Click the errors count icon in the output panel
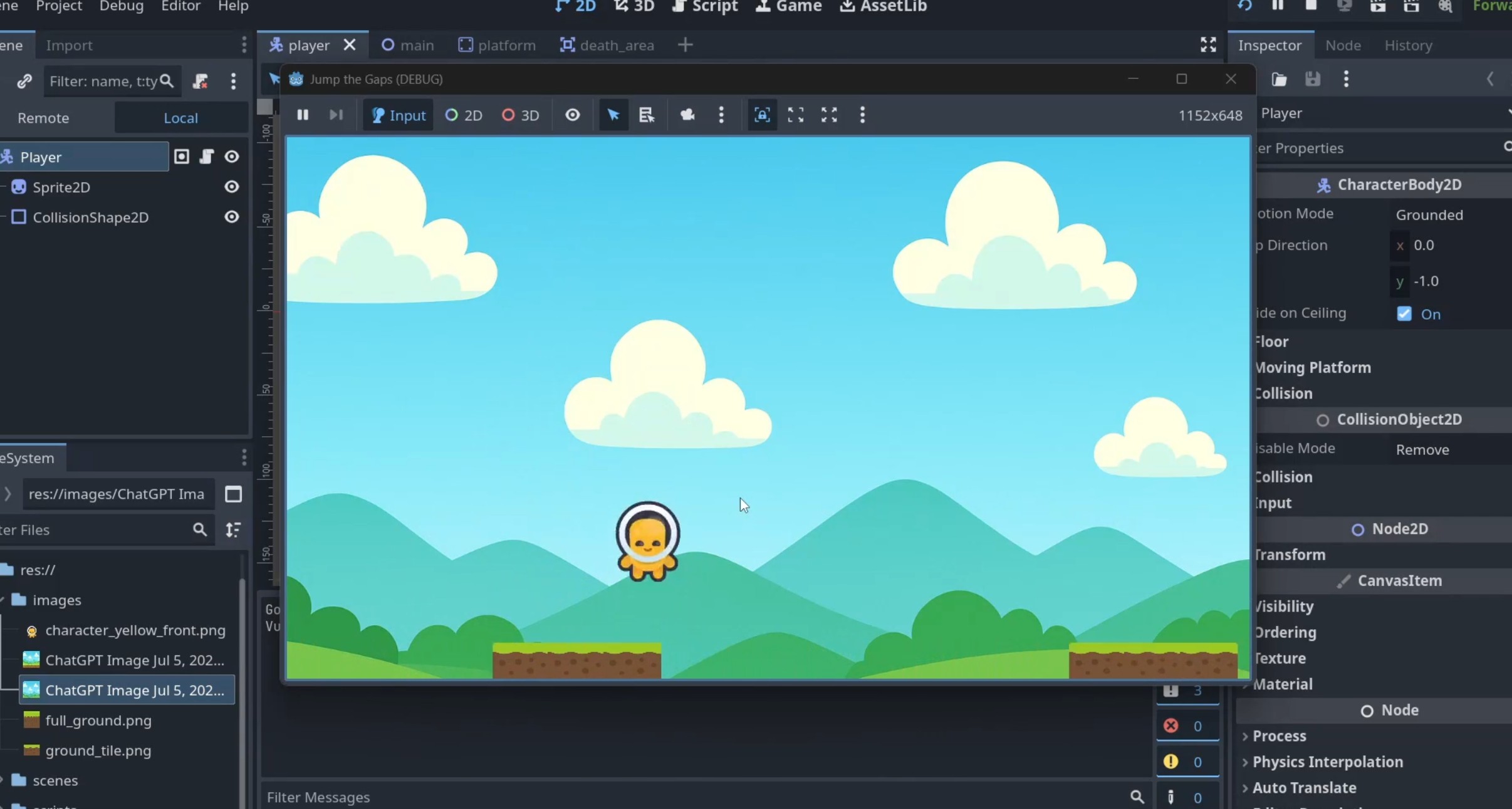Viewport: 1512px width, 809px height. [x=1170, y=726]
